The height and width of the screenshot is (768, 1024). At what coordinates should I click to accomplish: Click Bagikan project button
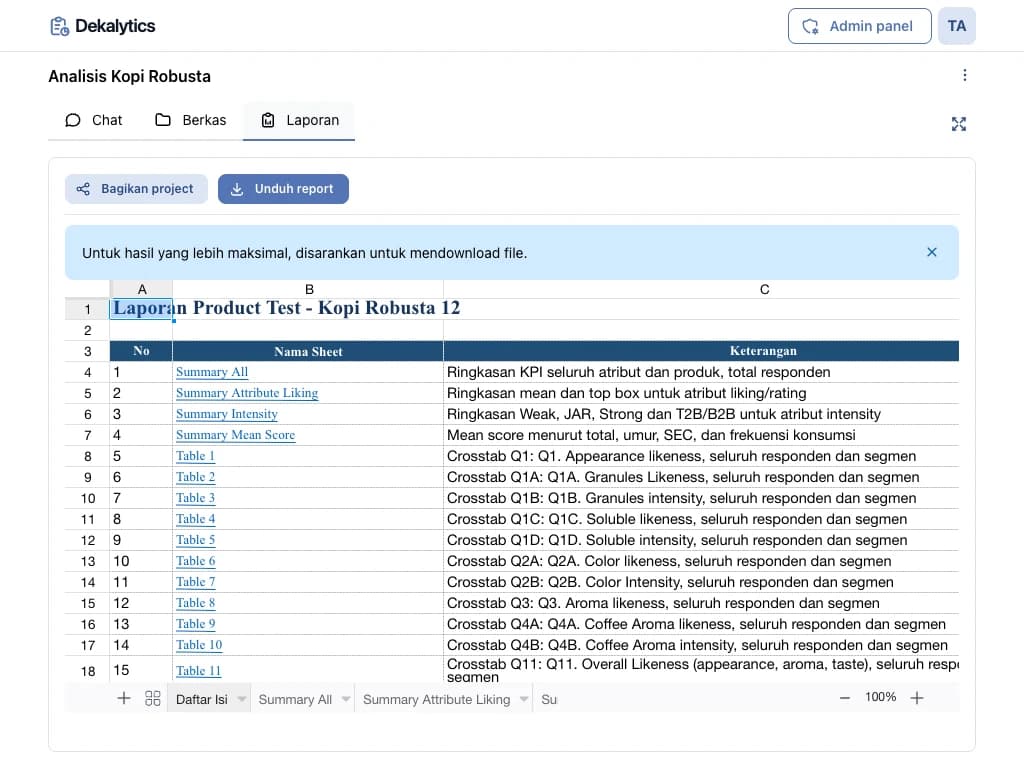click(136, 189)
